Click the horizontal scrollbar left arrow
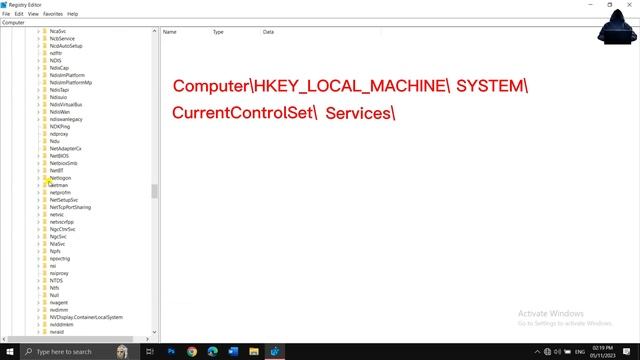Image resolution: width=640 pixels, height=360 pixels. pos(4,339)
